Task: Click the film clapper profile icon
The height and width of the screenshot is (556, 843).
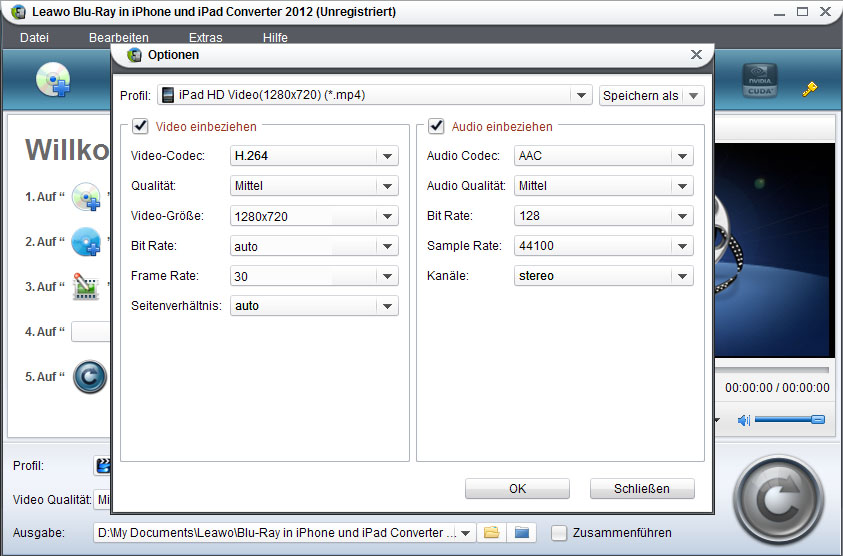Action: pos(103,466)
